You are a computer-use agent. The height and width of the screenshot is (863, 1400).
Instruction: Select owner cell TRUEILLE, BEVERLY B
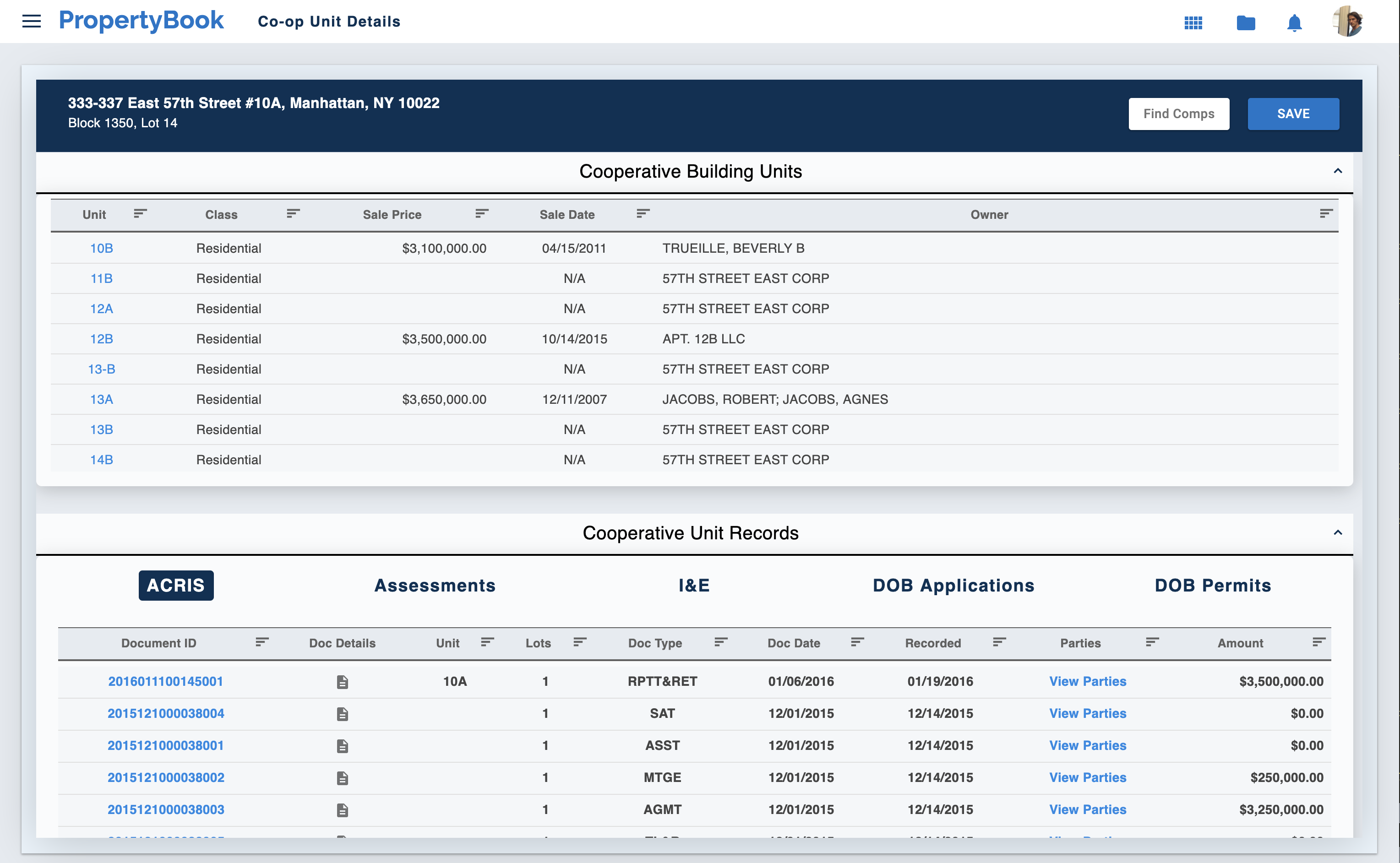(733, 248)
